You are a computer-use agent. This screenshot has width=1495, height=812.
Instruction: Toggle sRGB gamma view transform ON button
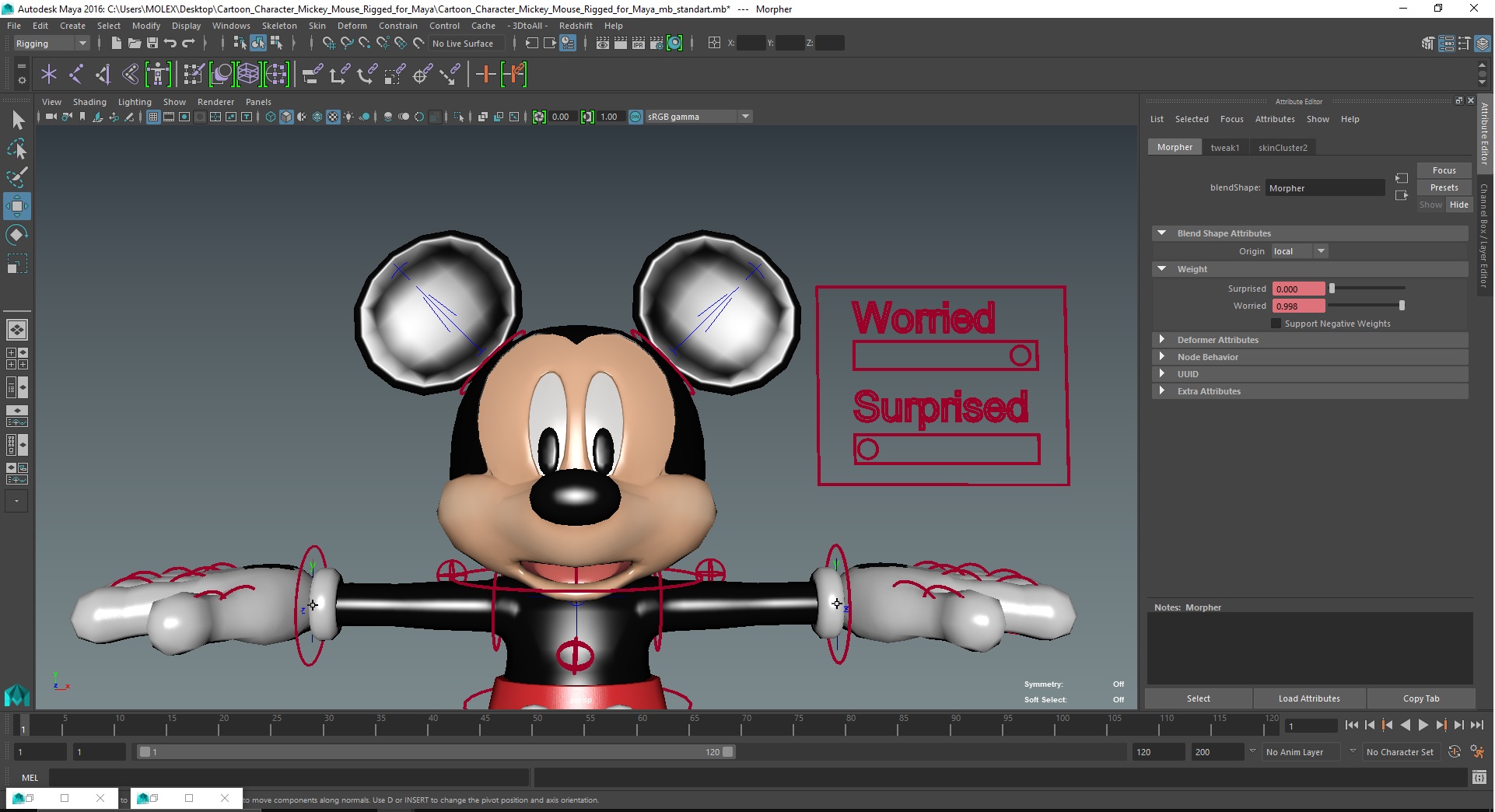[635, 117]
